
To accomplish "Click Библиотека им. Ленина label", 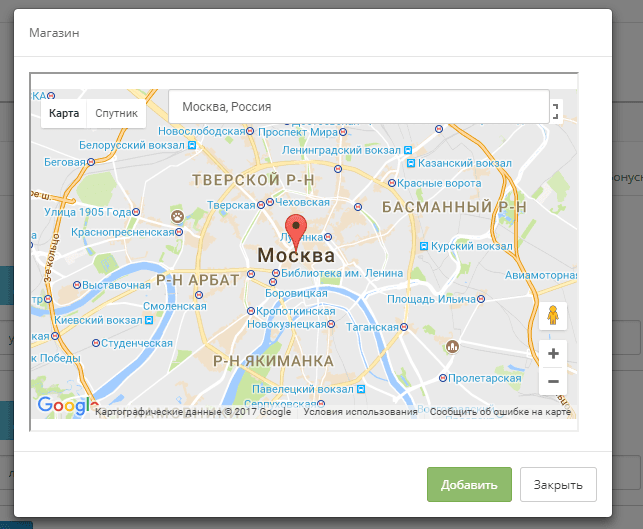I will tap(342, 273).
